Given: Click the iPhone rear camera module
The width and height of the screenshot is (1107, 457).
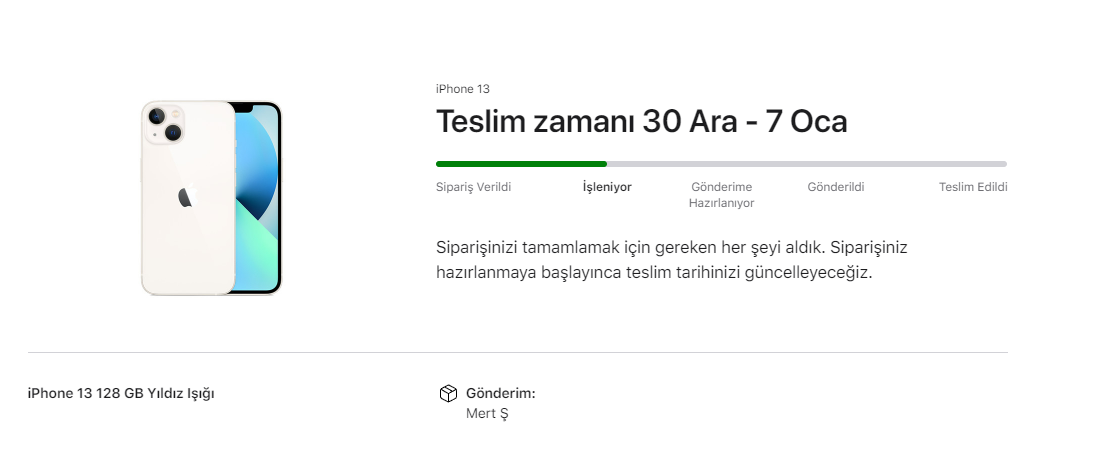Looking at the screenshot, I should [165, 124].
